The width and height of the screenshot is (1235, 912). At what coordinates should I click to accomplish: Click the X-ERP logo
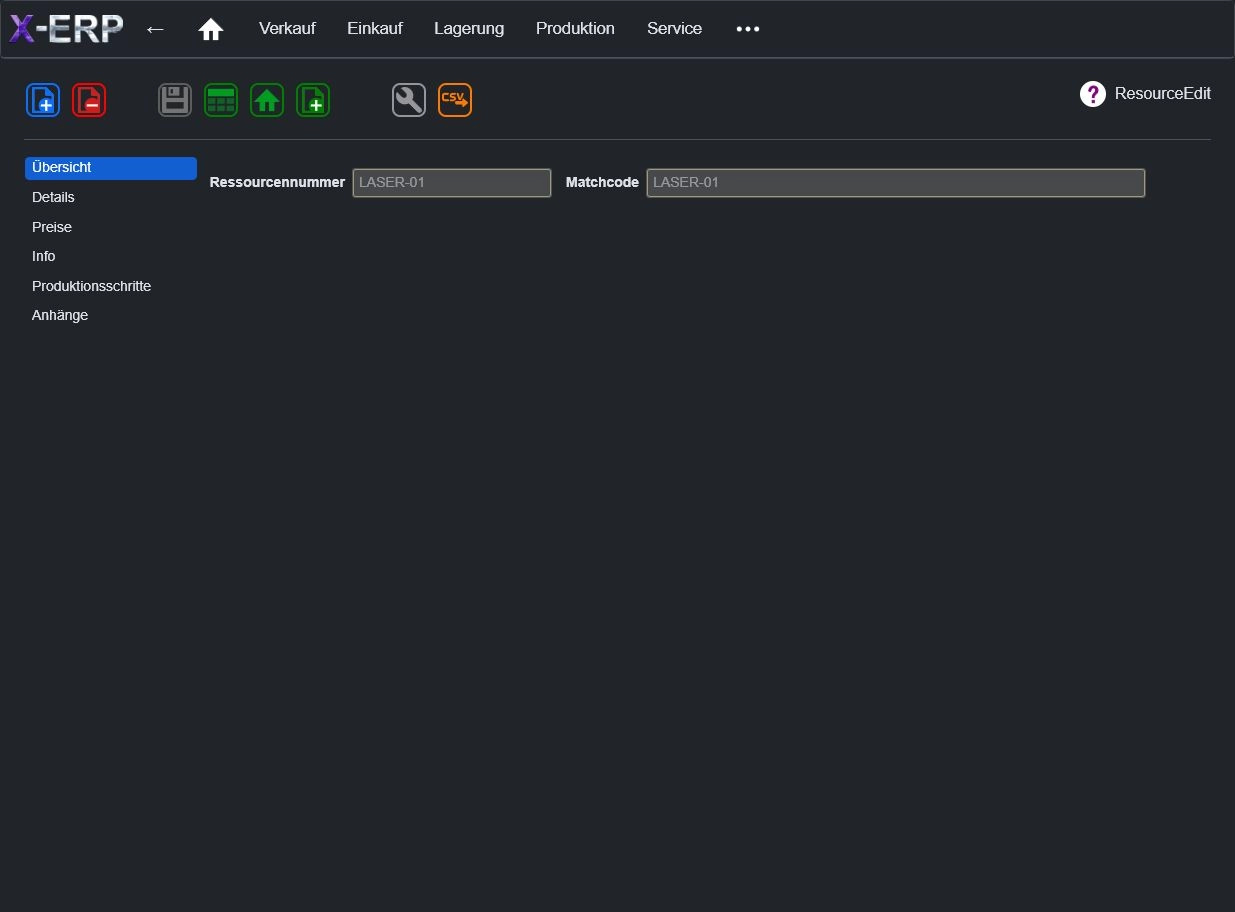tap(66, 29)
